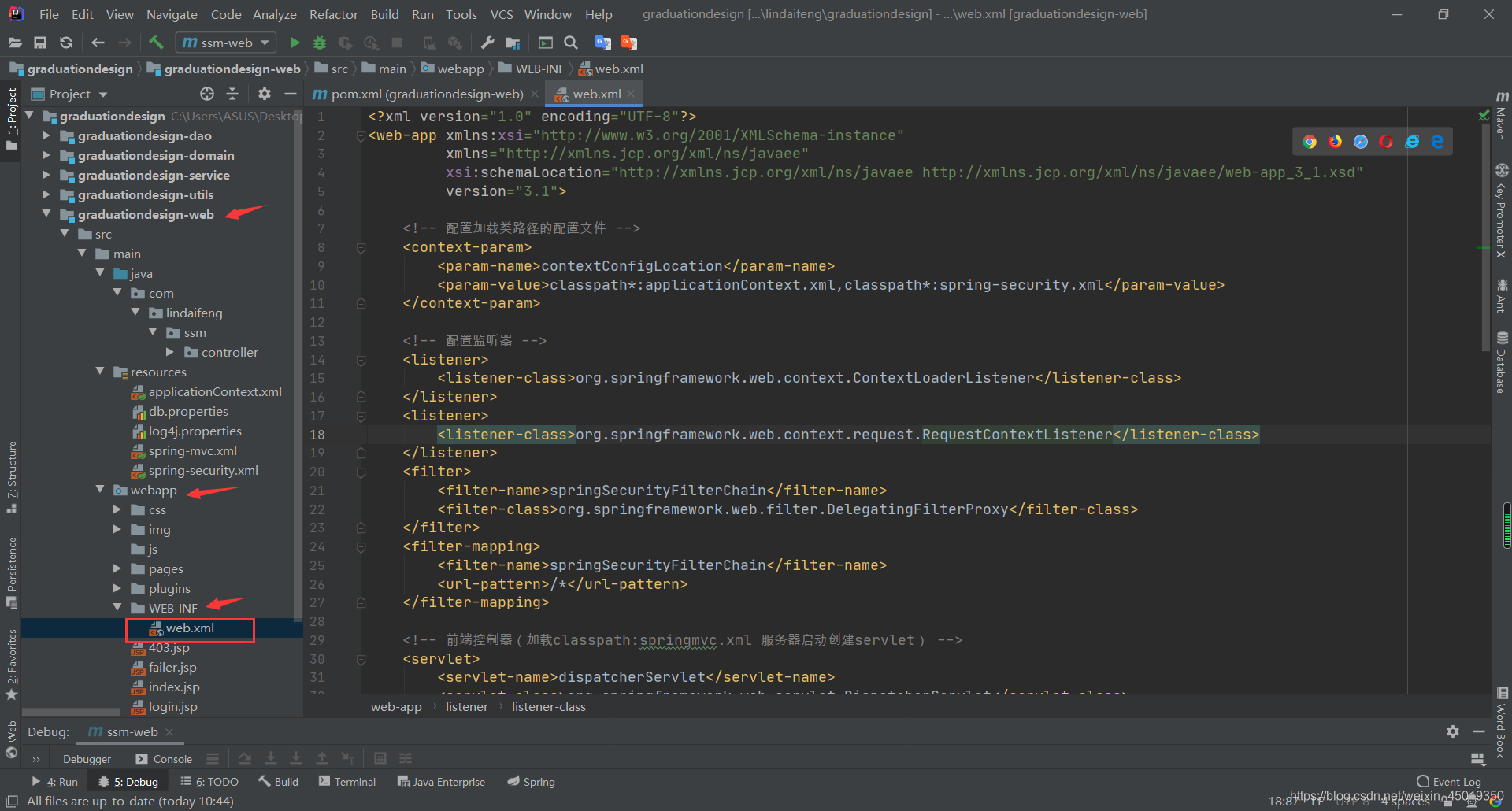Click the listener-class editor breadcrumb

point(548,706)
